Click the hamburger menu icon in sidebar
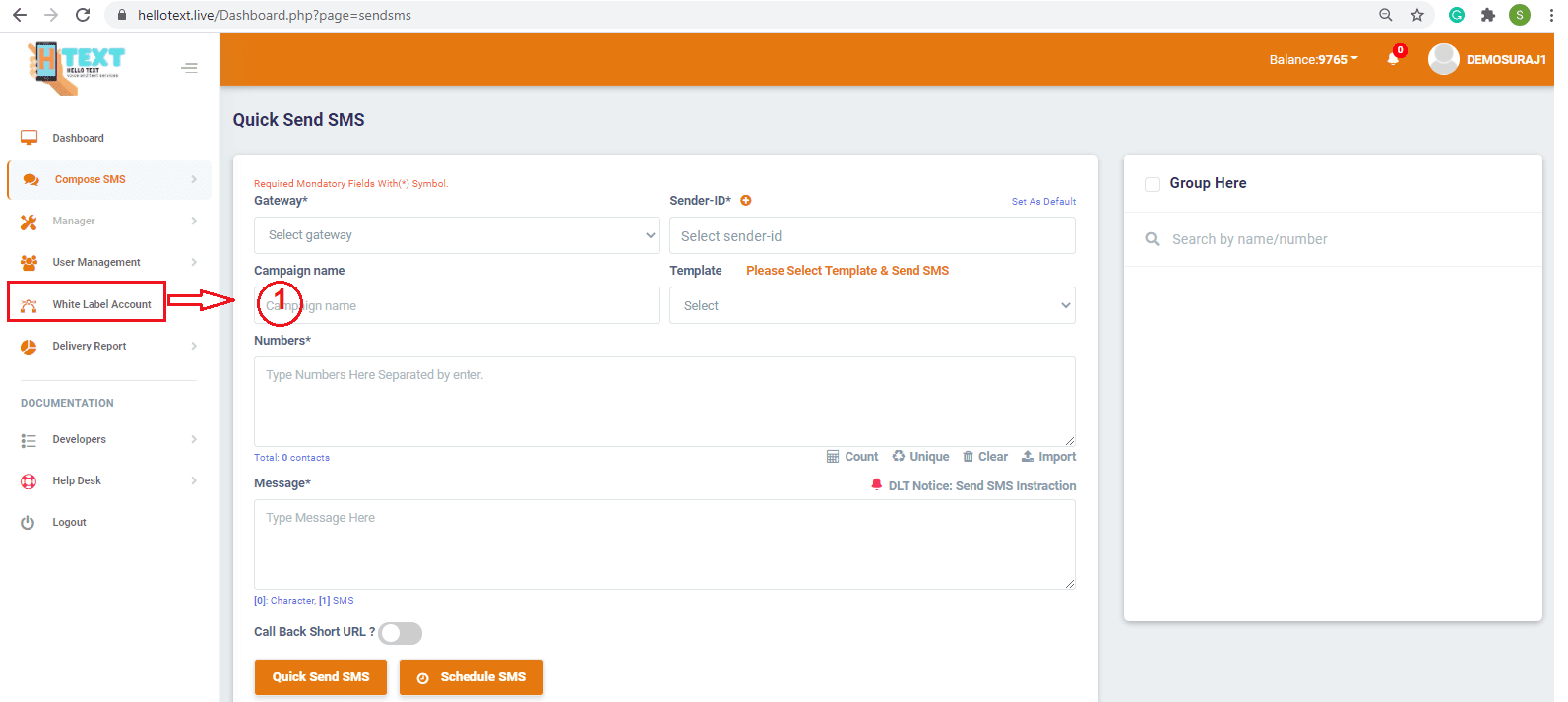The width and height of the screenshot is (1568, 702). pyautogui.click(x=190, y=68)
